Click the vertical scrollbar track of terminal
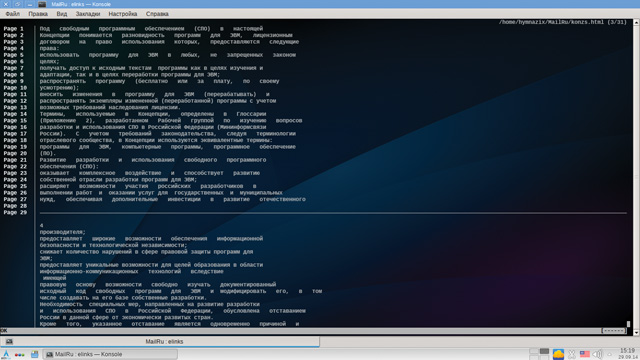The image size is (640, 360). [x=636, y=177]
